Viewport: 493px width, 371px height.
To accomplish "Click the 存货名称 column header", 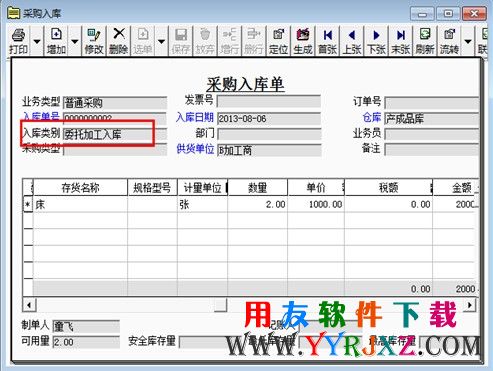I will (x=80, y=188).
